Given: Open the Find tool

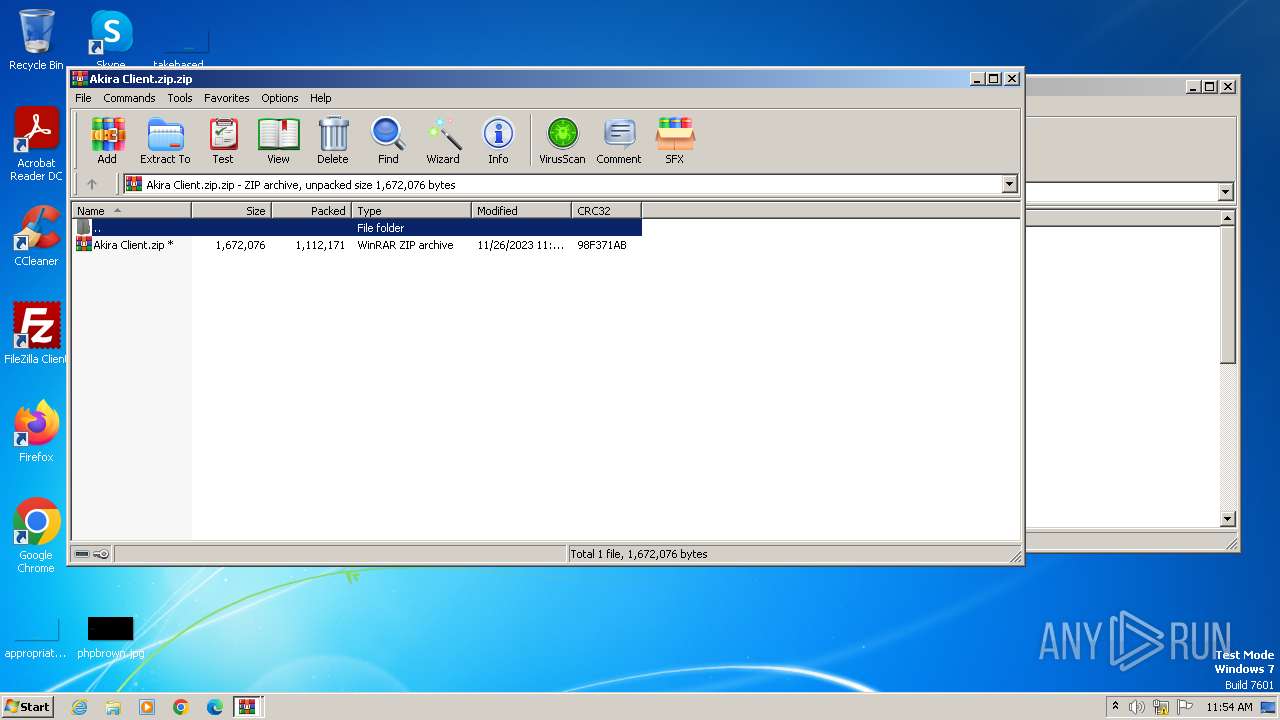Looking at the screenshot, I should click(388, 141).
